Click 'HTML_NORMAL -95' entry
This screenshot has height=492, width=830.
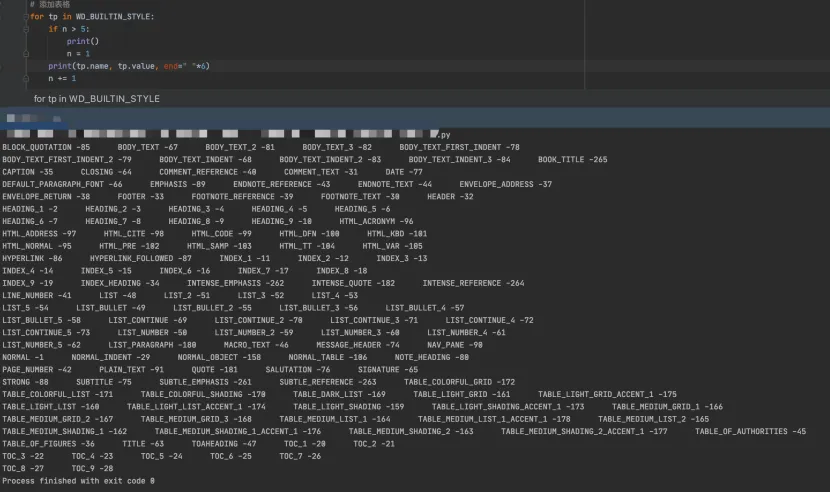tap(37, 246)
